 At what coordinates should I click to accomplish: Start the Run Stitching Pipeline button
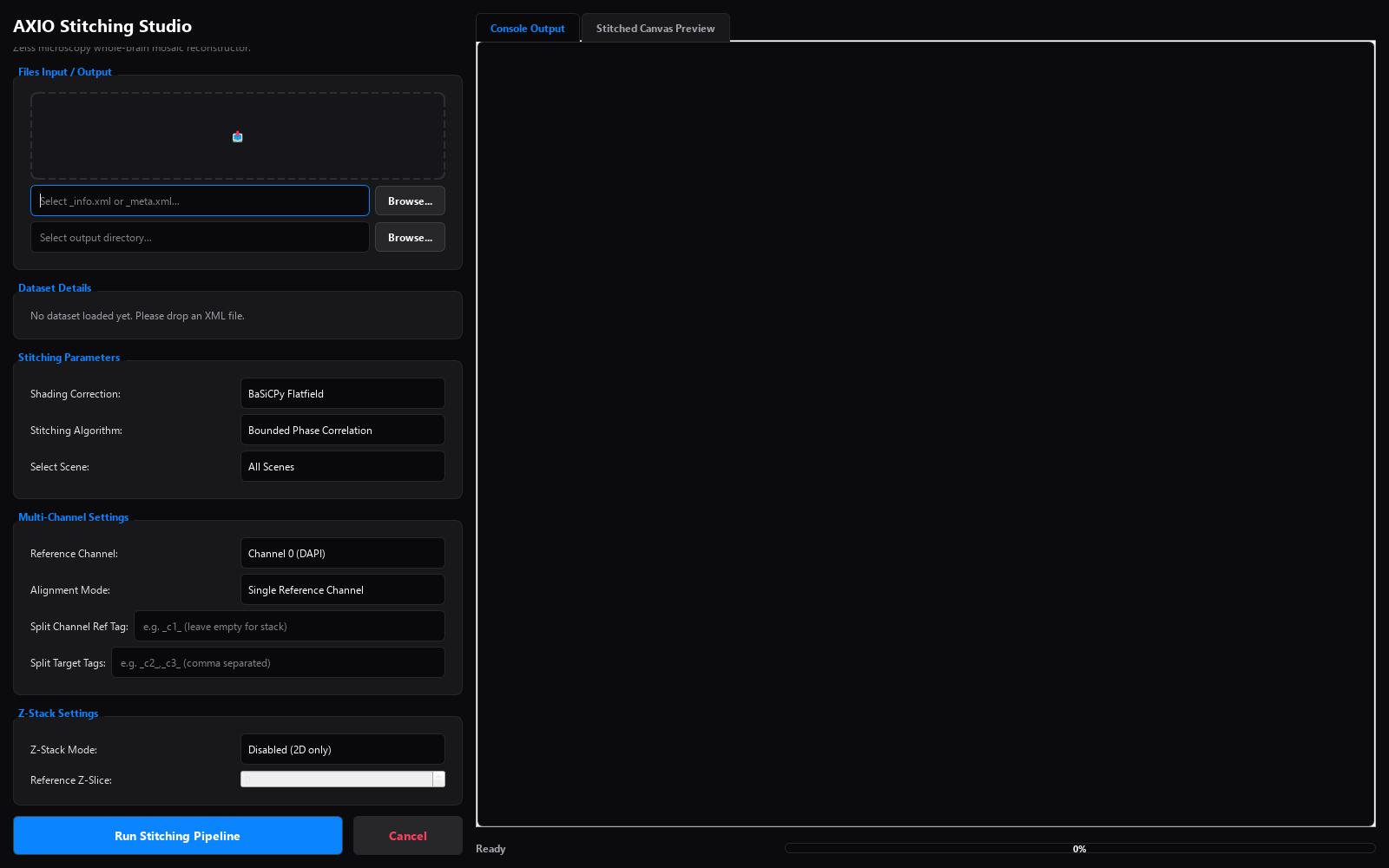point(178,836)
